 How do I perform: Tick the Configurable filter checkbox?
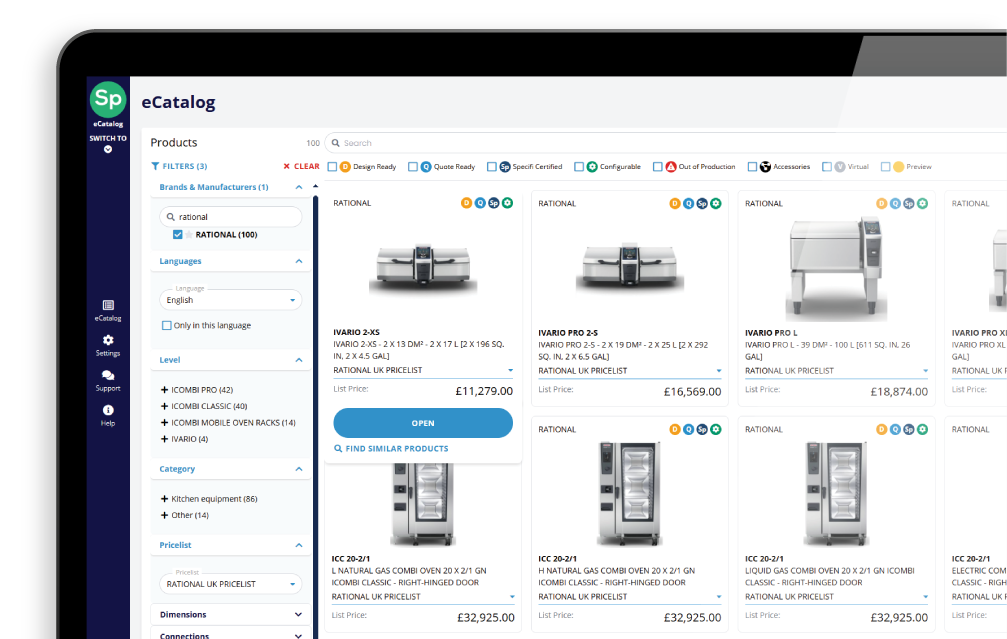[x=579, y=167]
